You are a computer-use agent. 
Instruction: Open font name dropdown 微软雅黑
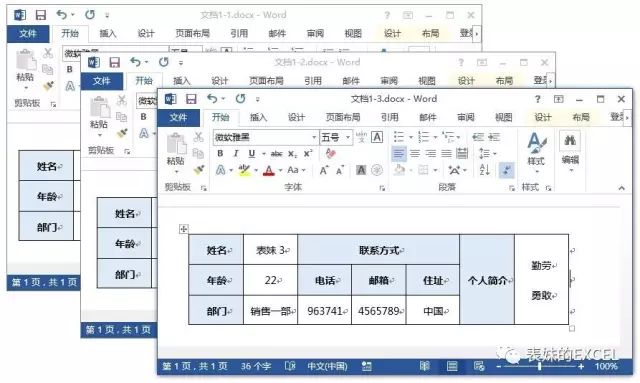pos(314,137)
